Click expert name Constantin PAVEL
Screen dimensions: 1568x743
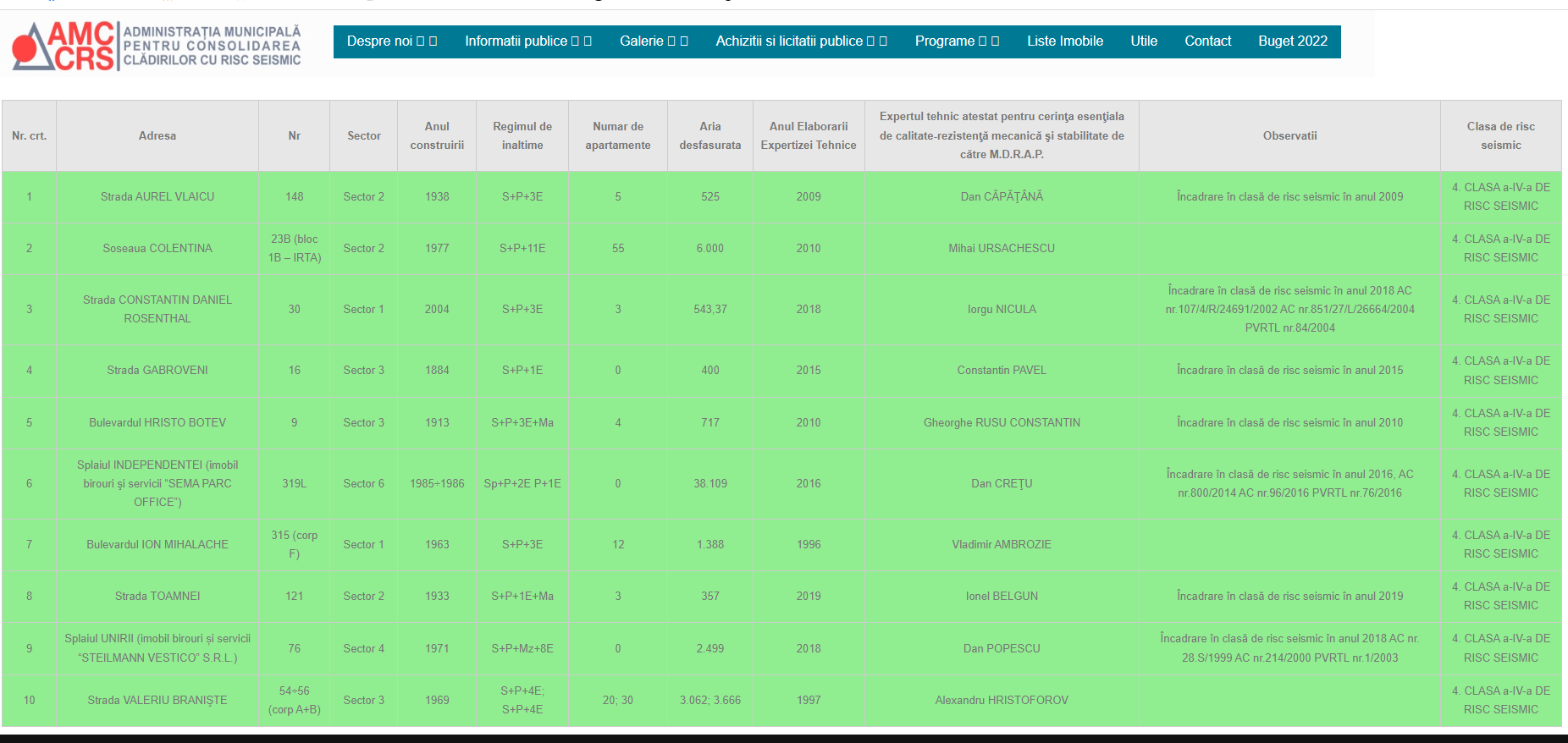click(1002, 370)
